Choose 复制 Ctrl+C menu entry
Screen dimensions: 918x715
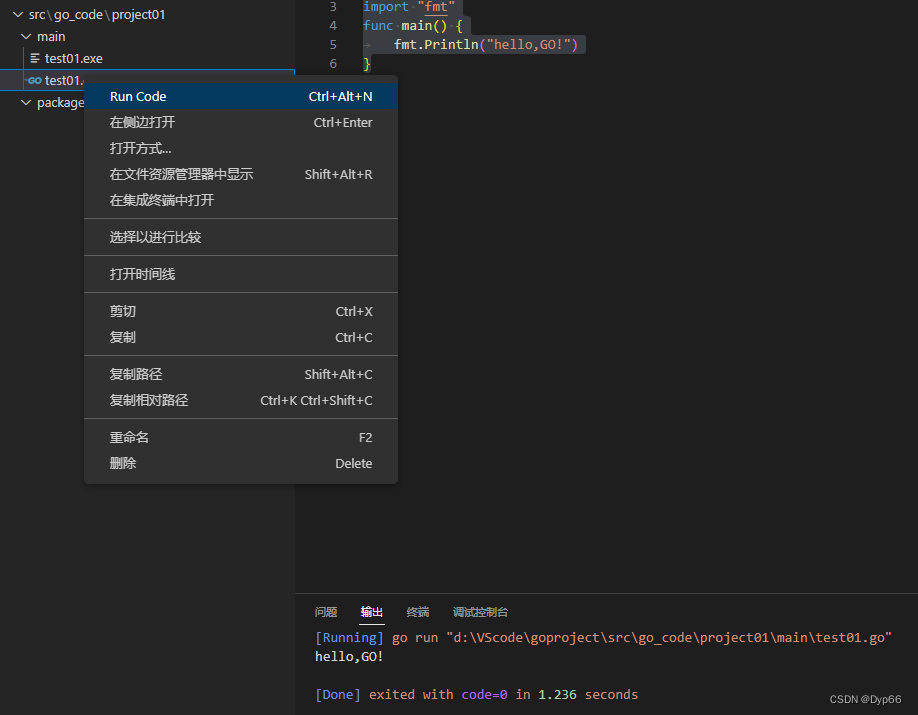click(x=241, y=337)
